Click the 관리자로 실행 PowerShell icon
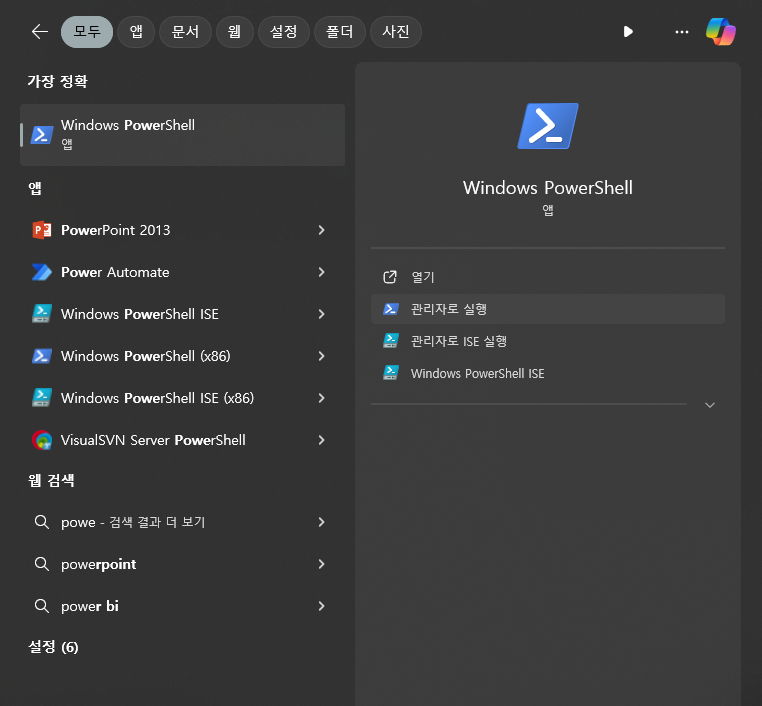The width and height of the screenshot is (762, 706). tap(391, 309)
